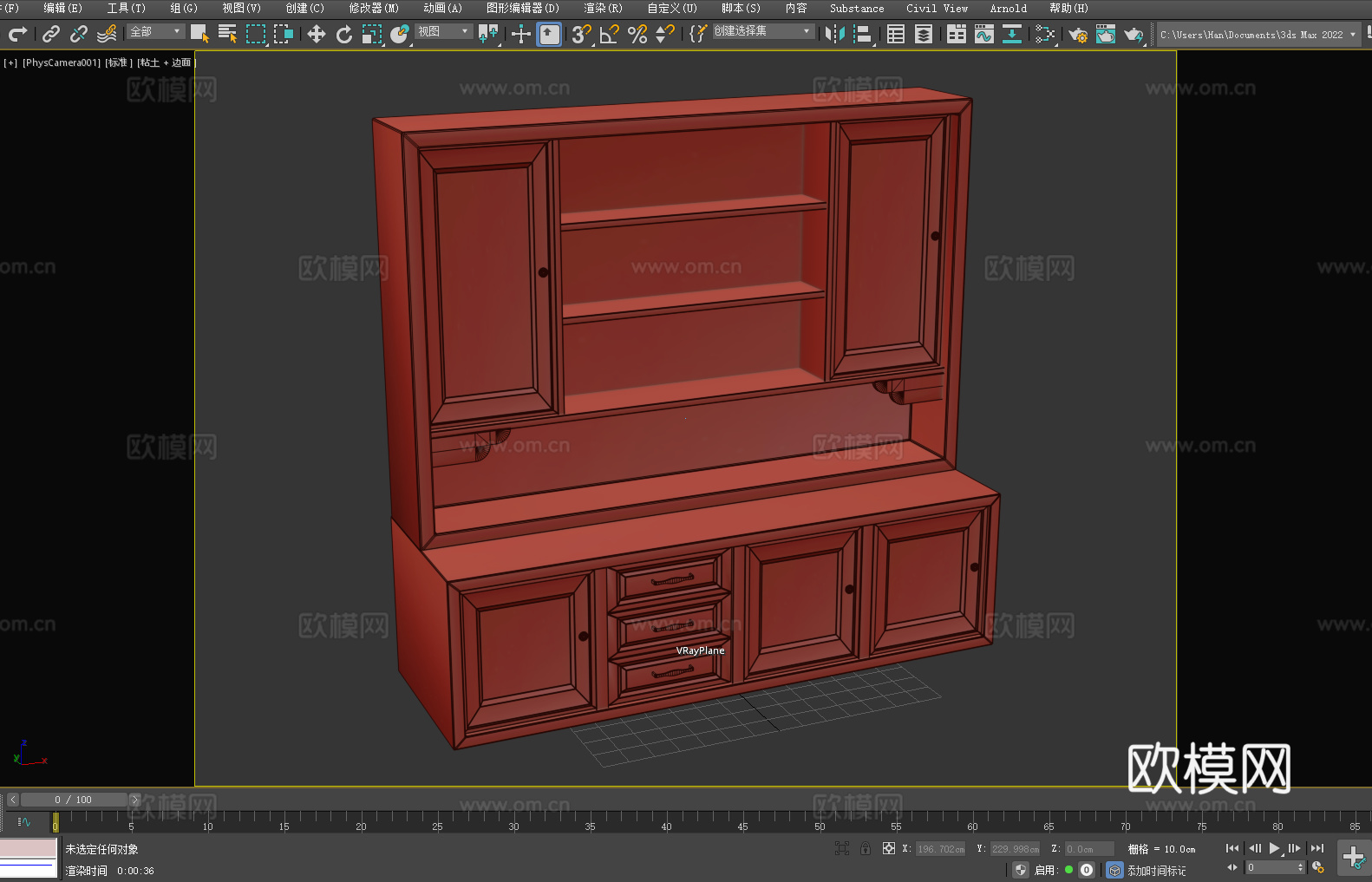Open 标准 viewport shading menu
The image size is (1372, 882).
click(118, 62)
